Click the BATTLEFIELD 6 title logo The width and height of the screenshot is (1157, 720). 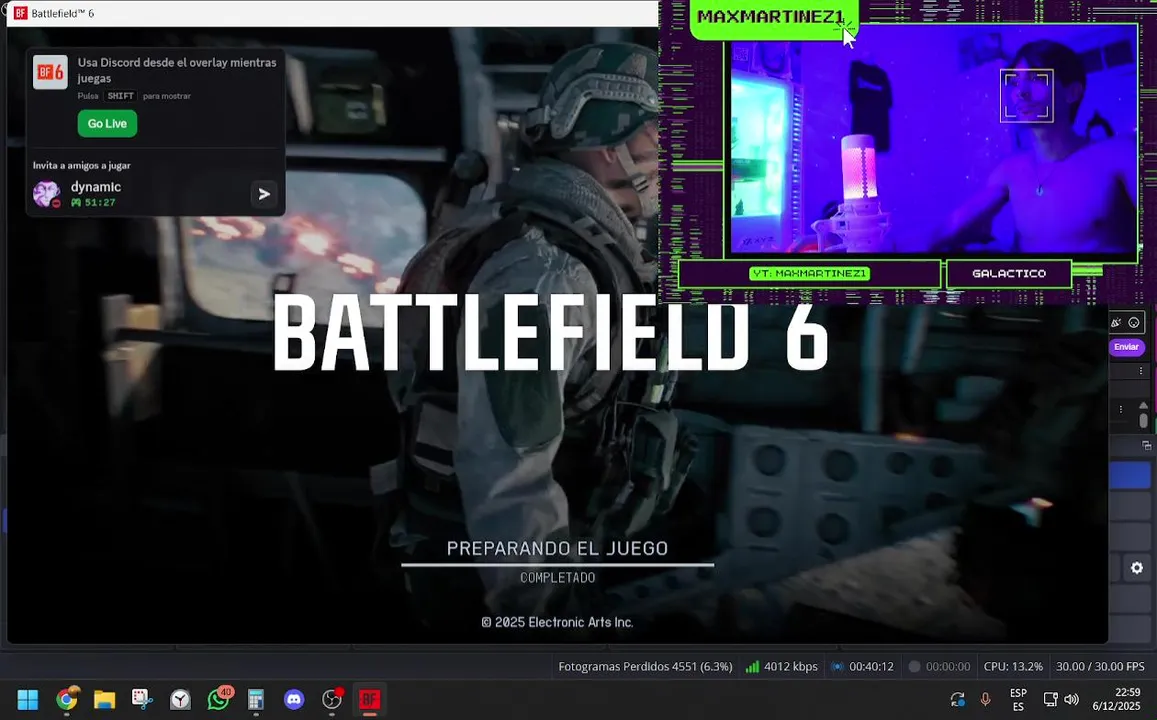(550, 332)
